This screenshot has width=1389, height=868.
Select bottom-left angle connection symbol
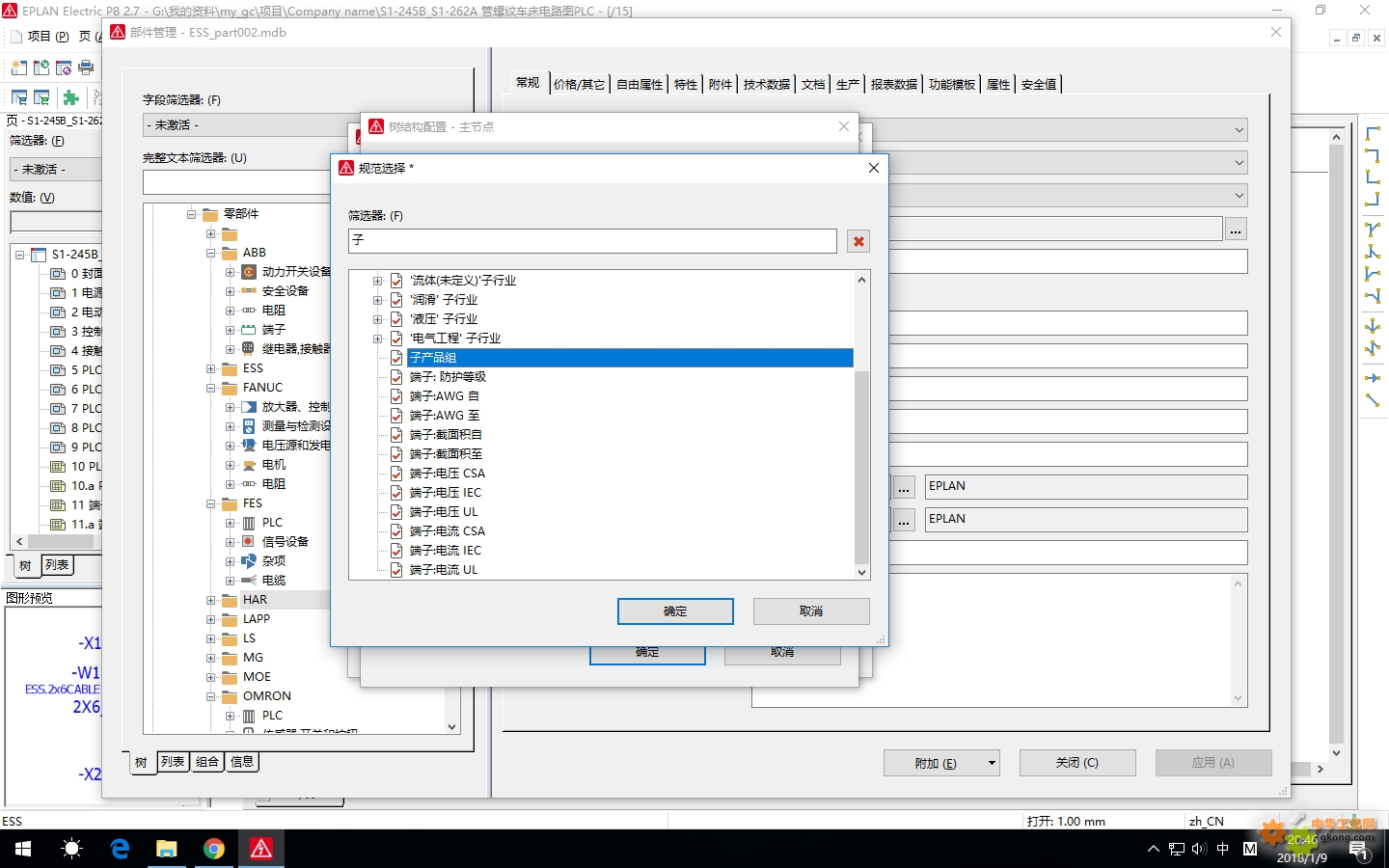pos(1373,177)
